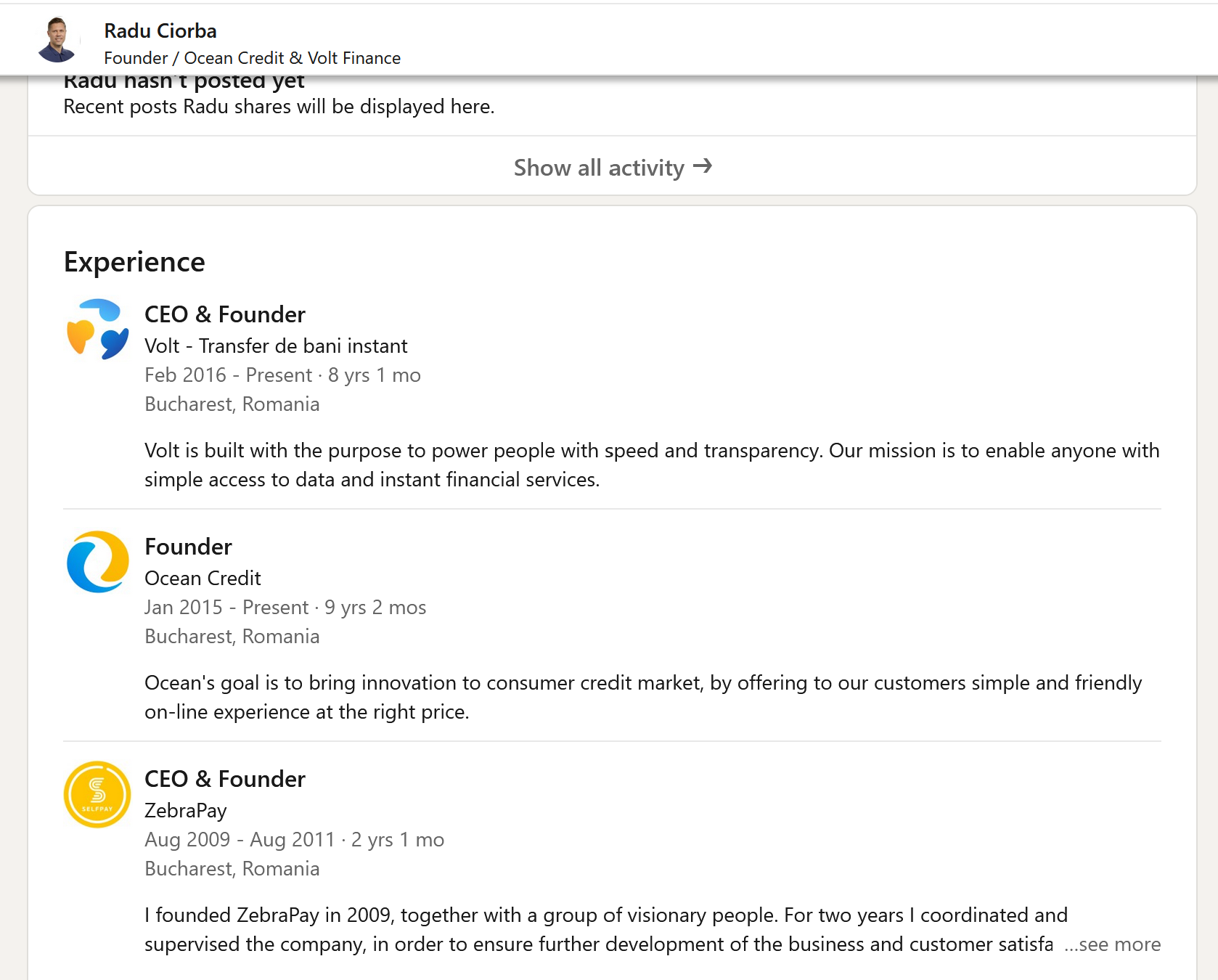Click the Aug 2009 - Aug 2011 date range

[240, 840]
